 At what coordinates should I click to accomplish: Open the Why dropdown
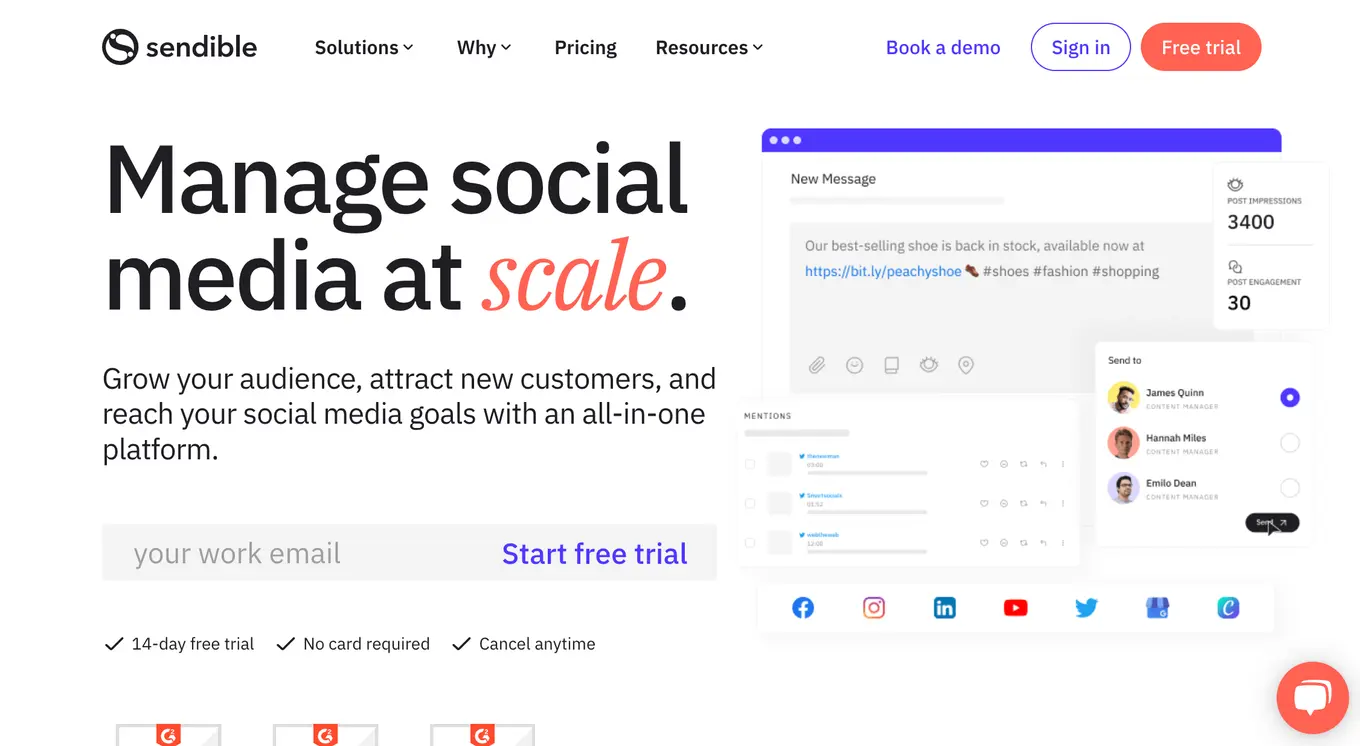pos(483,47)
